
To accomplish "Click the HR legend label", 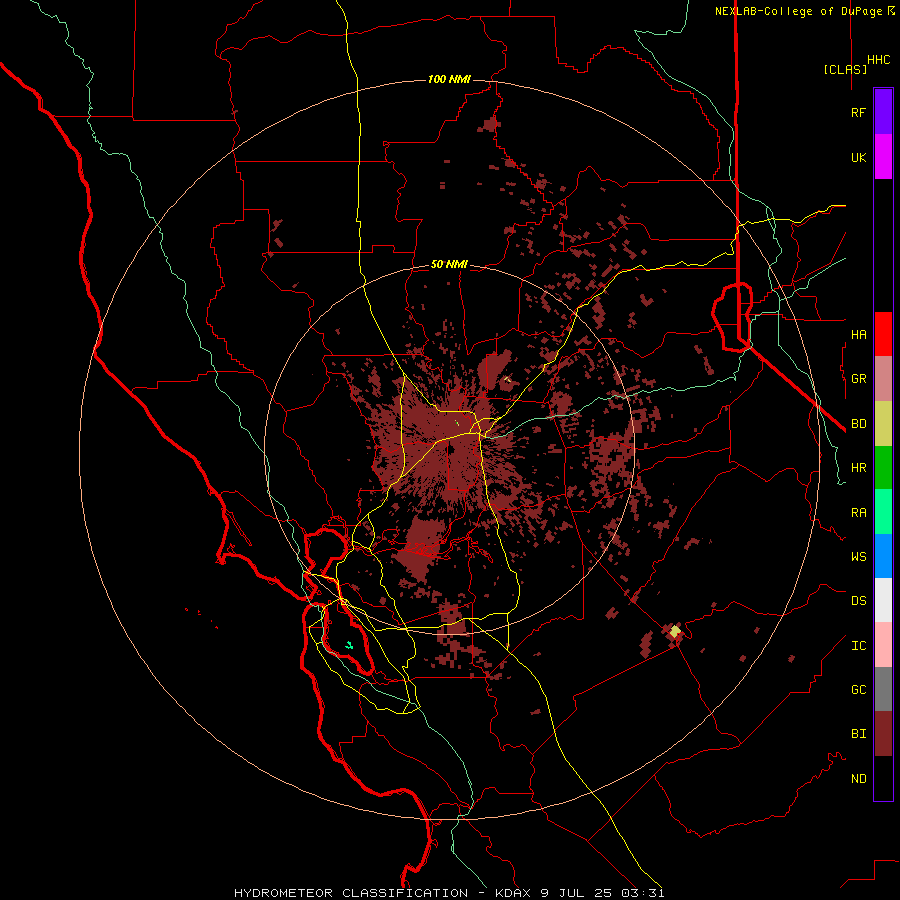I will click(858, 468).
